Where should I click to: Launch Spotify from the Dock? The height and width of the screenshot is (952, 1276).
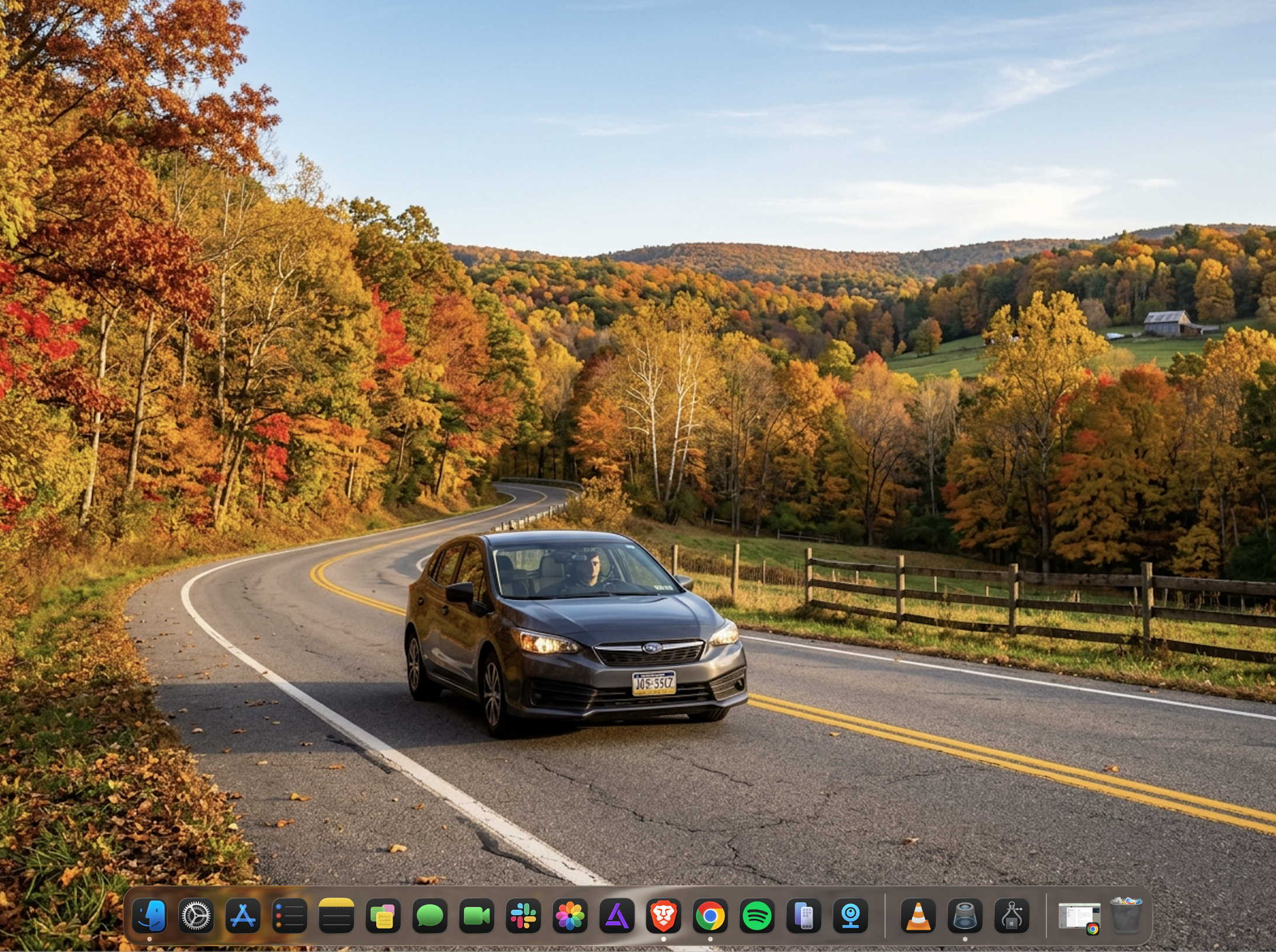coord(757,915)
